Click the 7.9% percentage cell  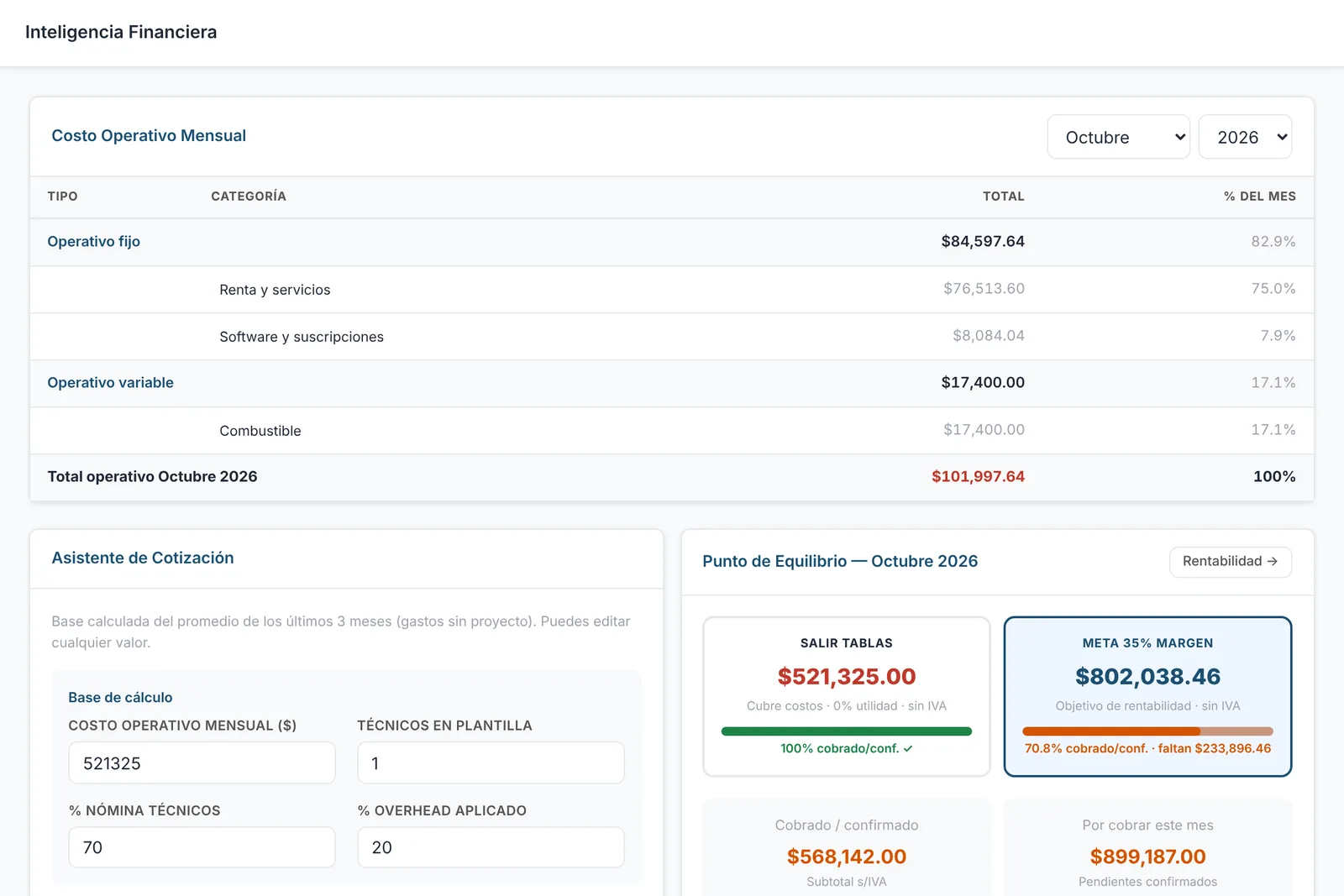pos(1278,336)
